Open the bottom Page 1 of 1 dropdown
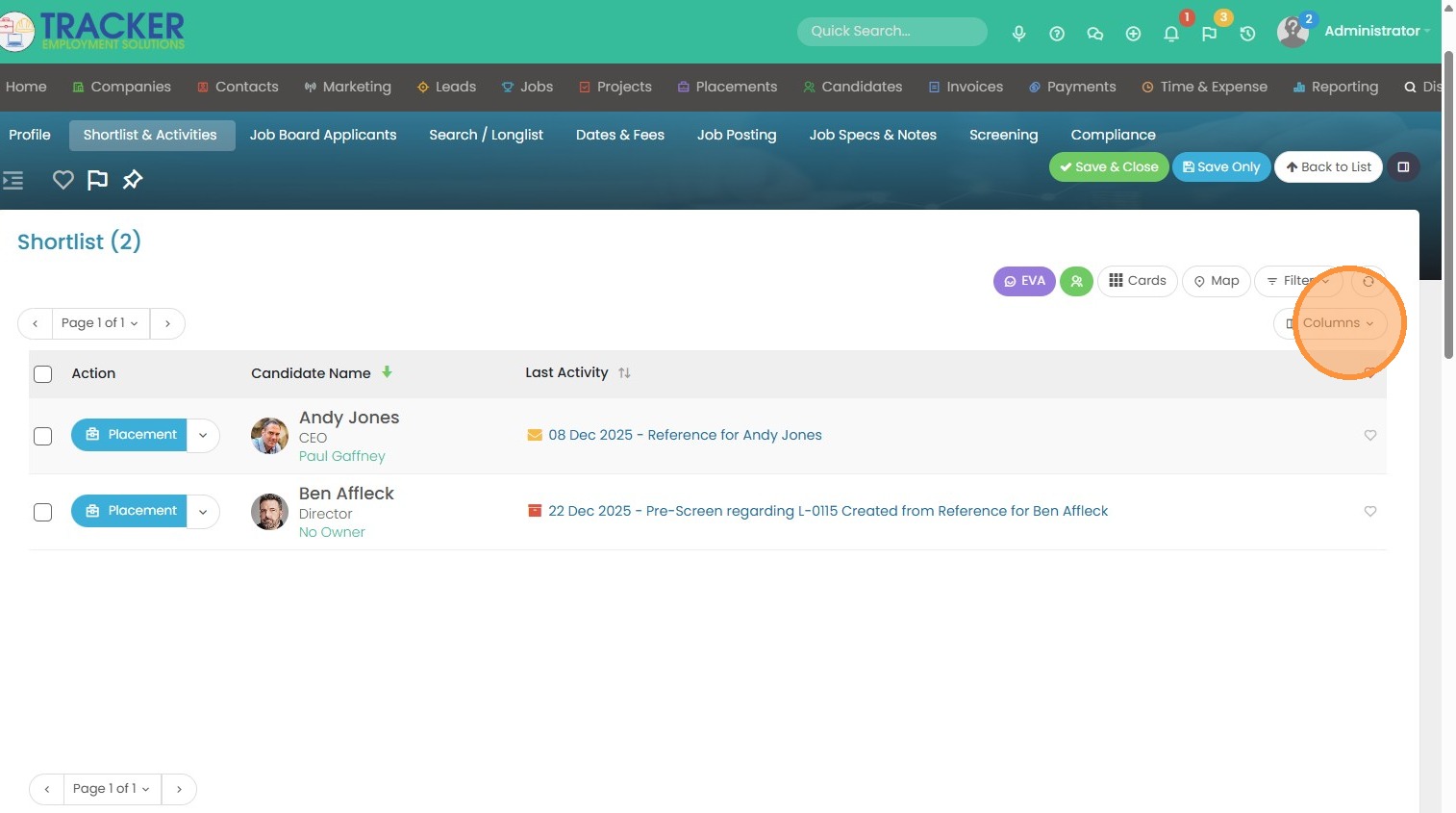This screenshot has width=1456, height=813. click(x=112, y=789)
